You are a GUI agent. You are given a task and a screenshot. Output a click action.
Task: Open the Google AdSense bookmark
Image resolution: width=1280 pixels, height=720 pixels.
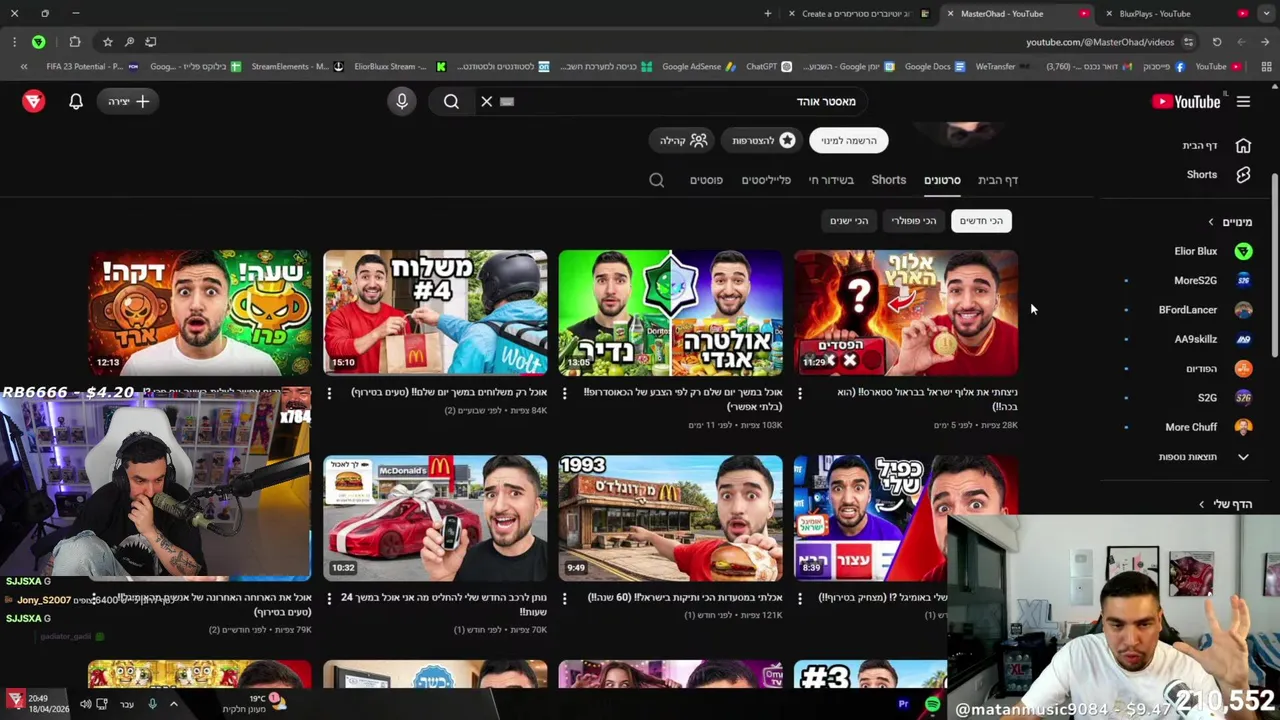pos(698,67)
